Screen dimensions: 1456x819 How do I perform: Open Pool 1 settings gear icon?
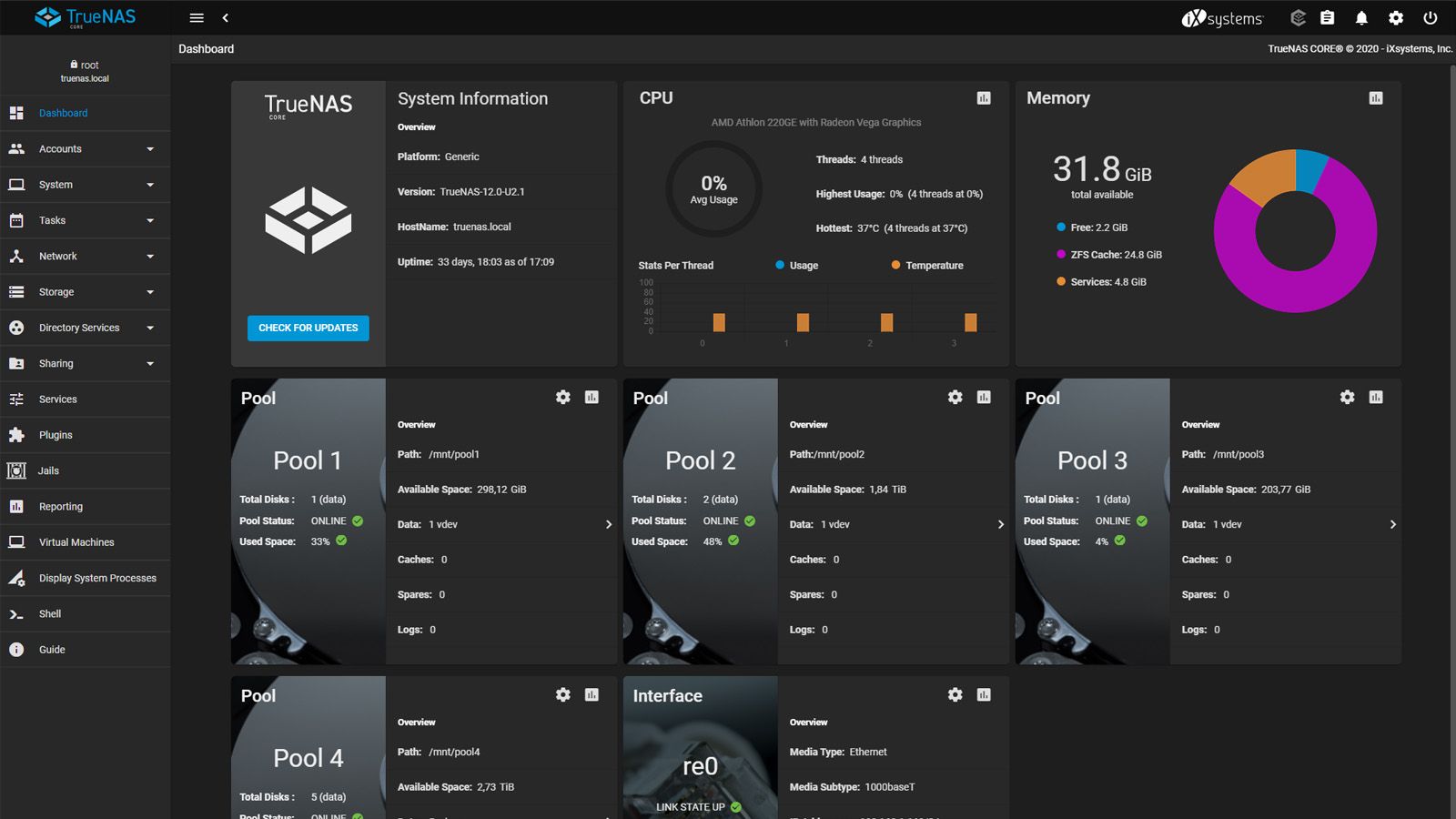[563, 397]
